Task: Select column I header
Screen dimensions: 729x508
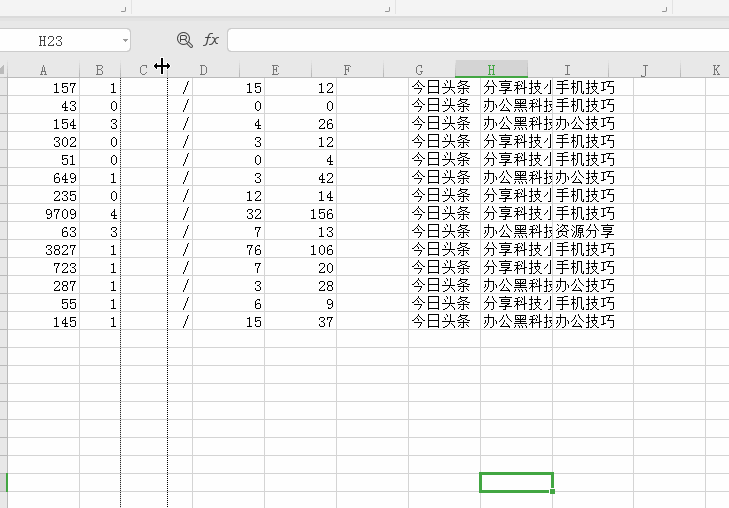Action: point(568,70)
